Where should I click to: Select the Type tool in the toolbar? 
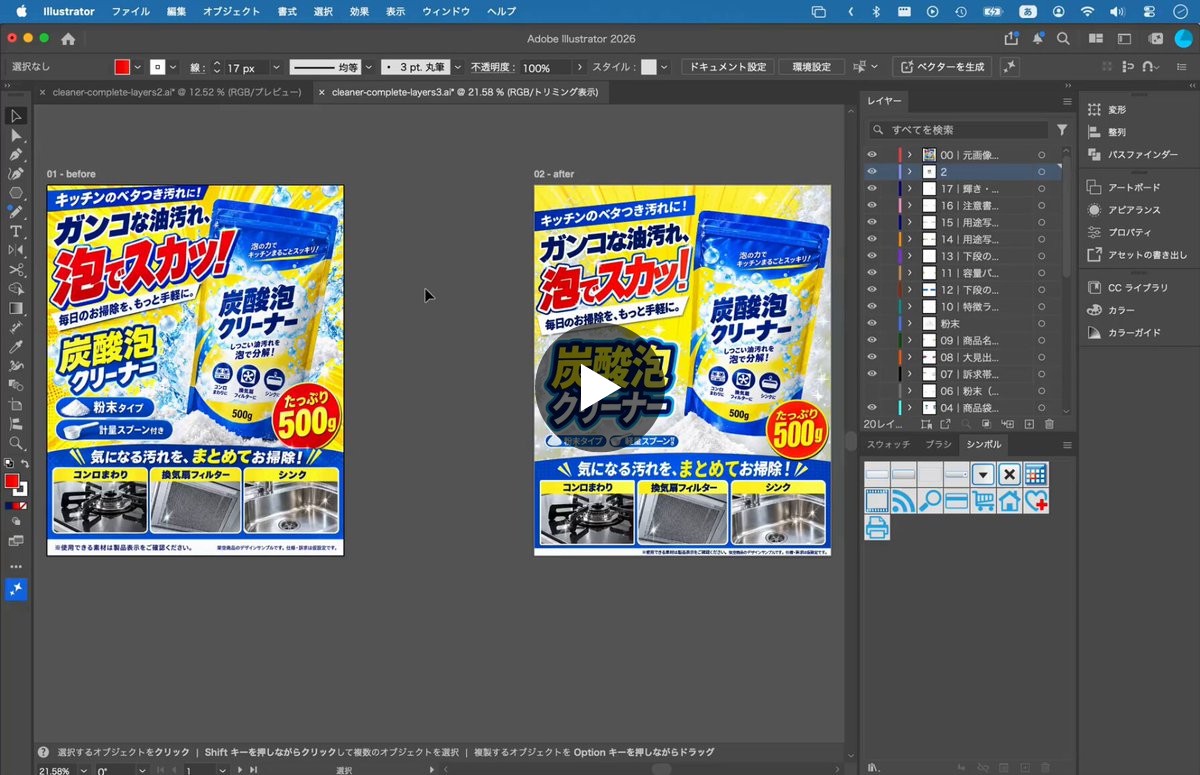[16, 231]
